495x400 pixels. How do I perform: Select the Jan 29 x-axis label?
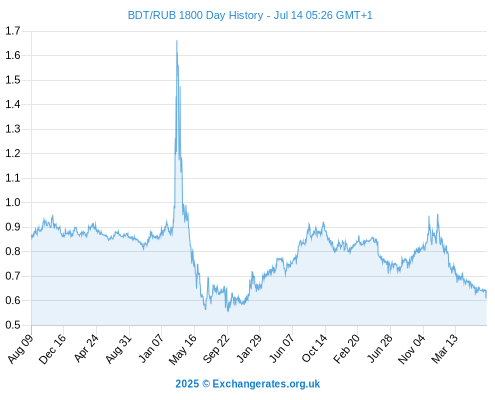pos(249,349)
